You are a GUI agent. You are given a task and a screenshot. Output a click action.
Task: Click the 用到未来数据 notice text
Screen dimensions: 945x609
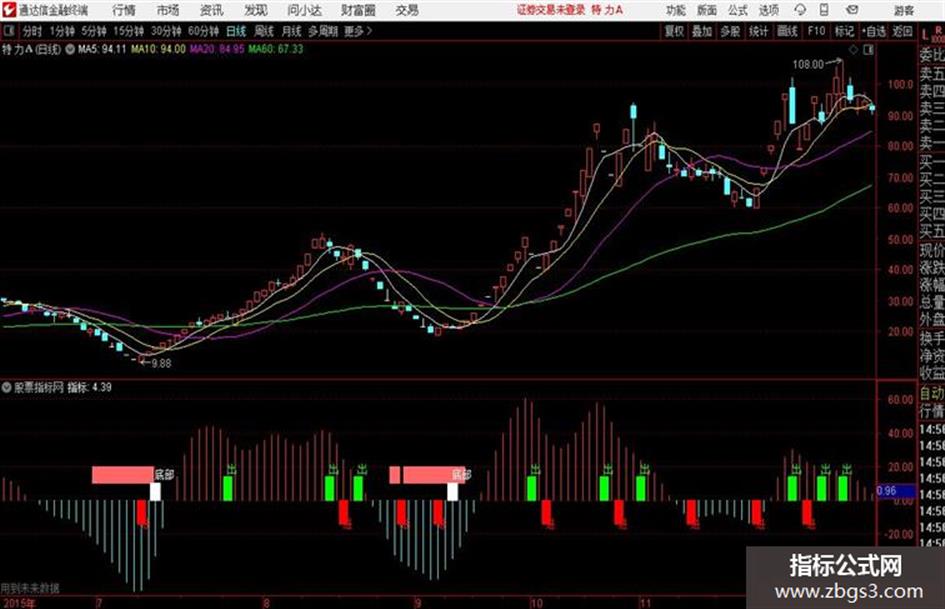click(x=30, y=588)
